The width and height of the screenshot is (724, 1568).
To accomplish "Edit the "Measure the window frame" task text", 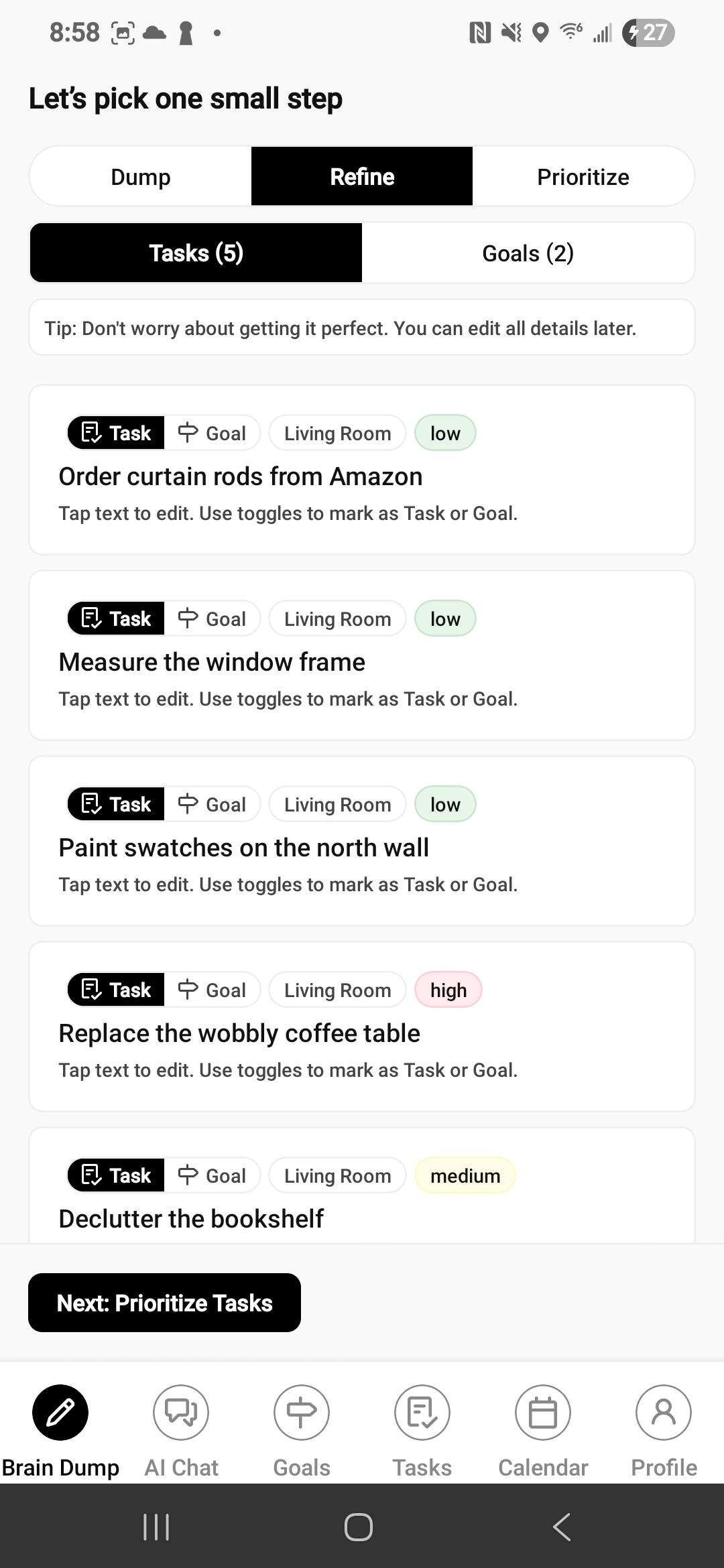I will coord(212,662).
